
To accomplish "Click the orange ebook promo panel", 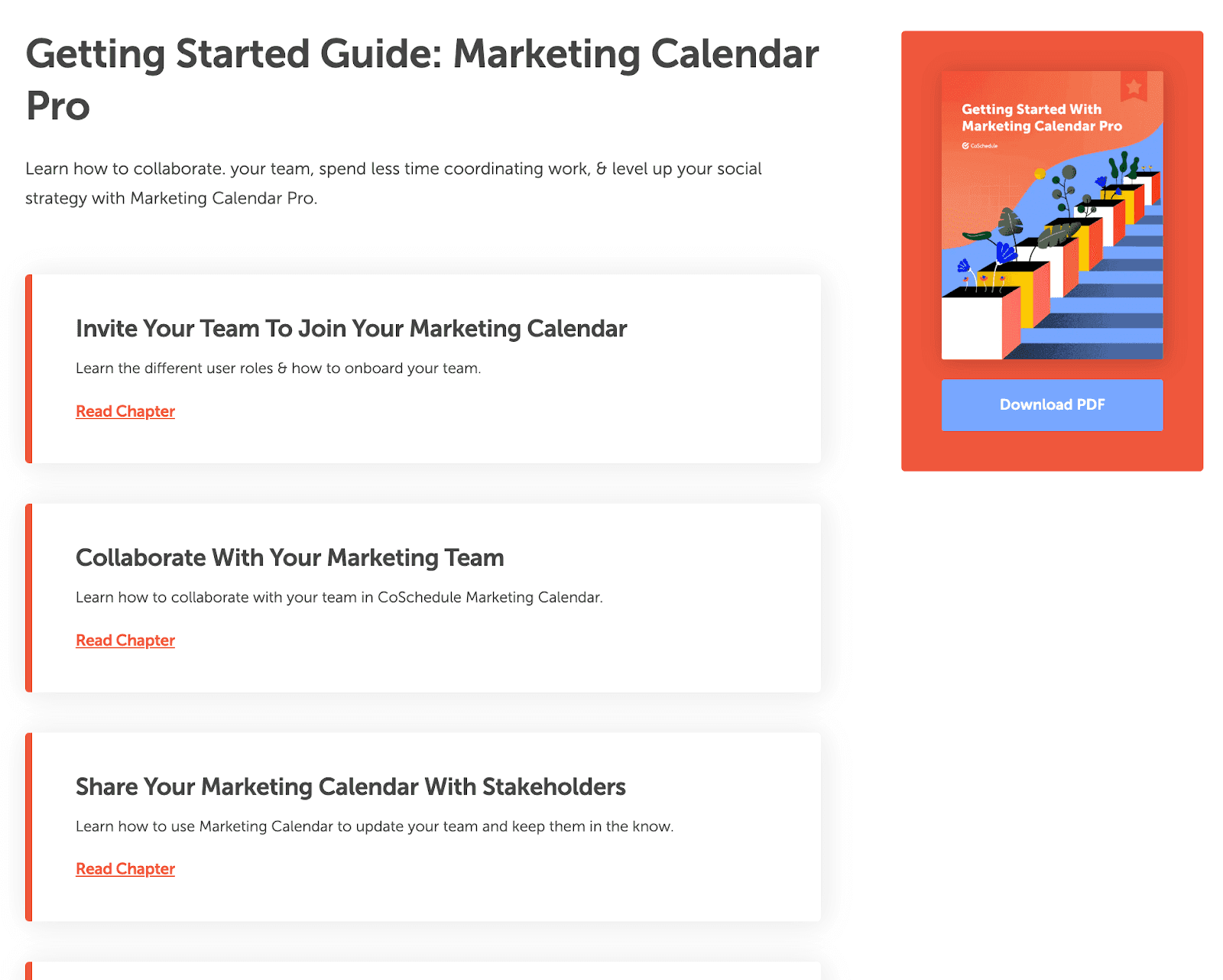I will [x=1052, y=248].
